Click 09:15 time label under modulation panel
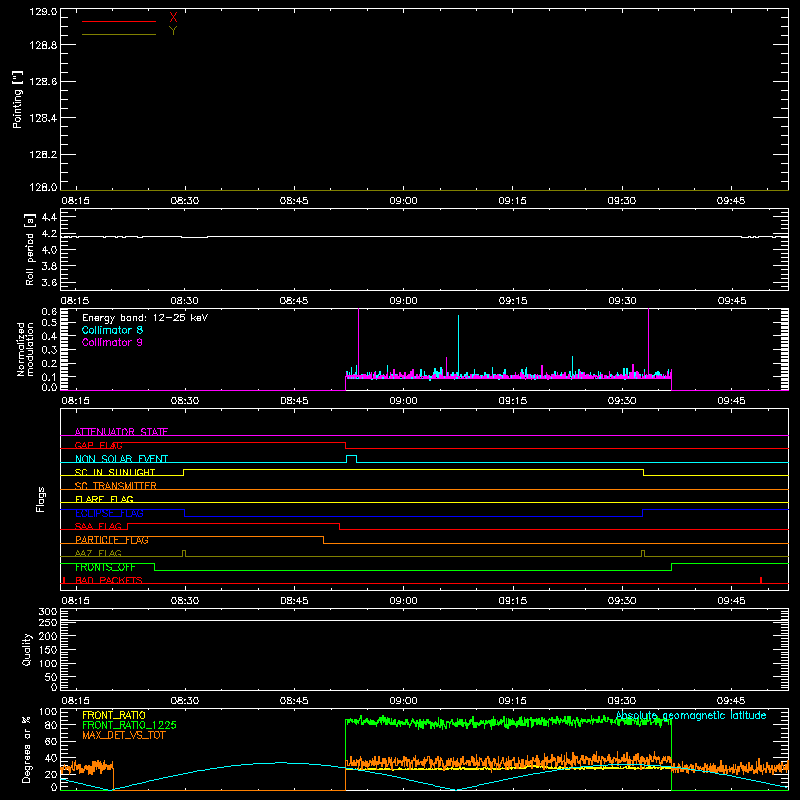The width and height of the screenshot is (800, 800). 512,401
